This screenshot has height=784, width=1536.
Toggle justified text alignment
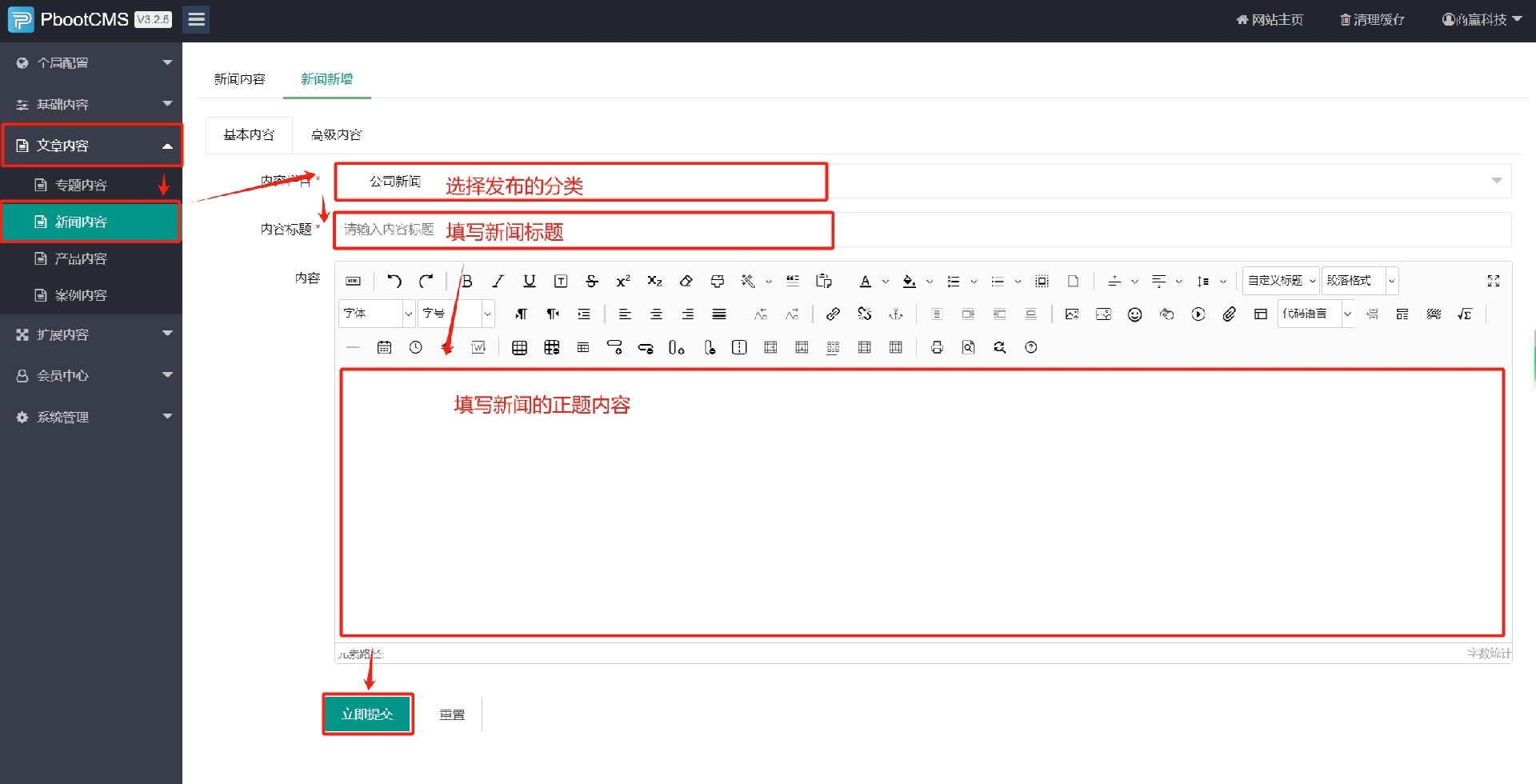coord(719,314)
